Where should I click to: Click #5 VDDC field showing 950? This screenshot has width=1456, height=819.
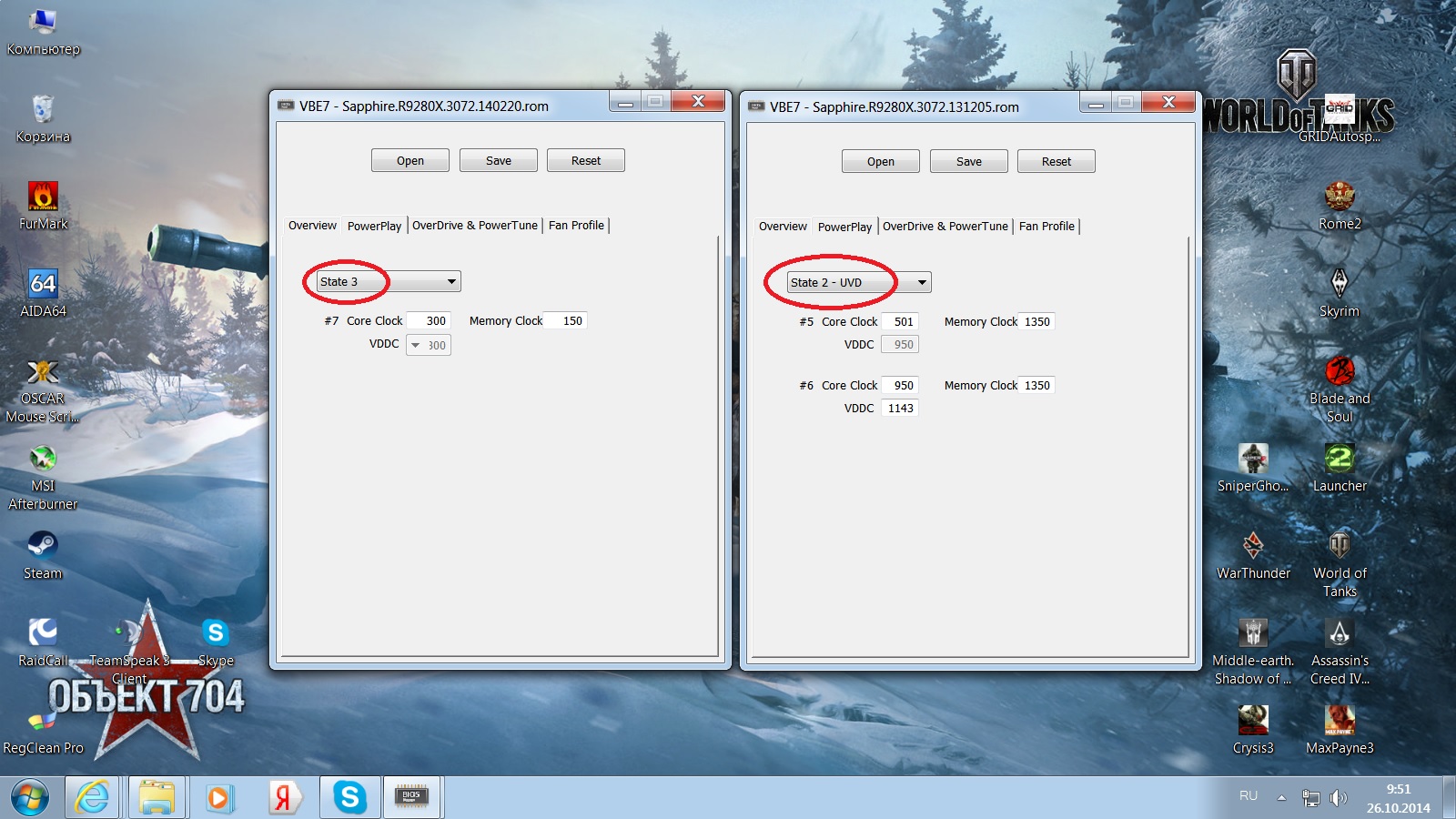pyautogui.click(x=900, y=345)
